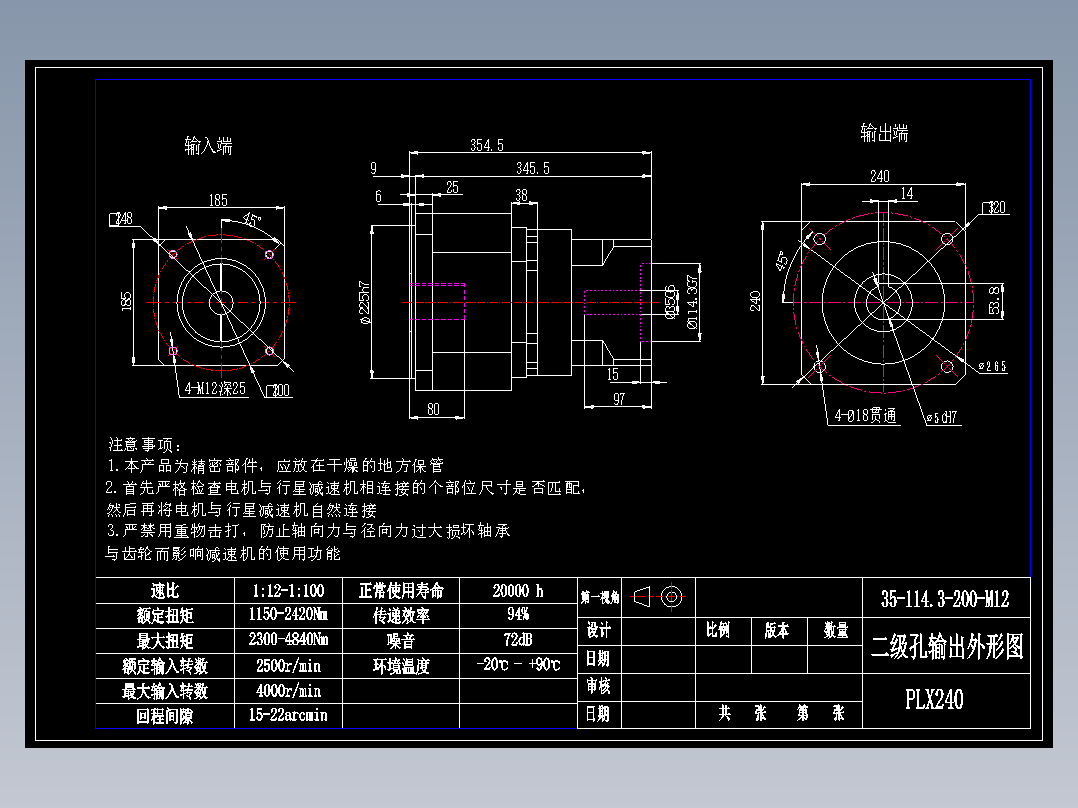This screenshot has width=1078, height=808.
Task: Select the 输出端 view title label
Action: pos(886,128)
